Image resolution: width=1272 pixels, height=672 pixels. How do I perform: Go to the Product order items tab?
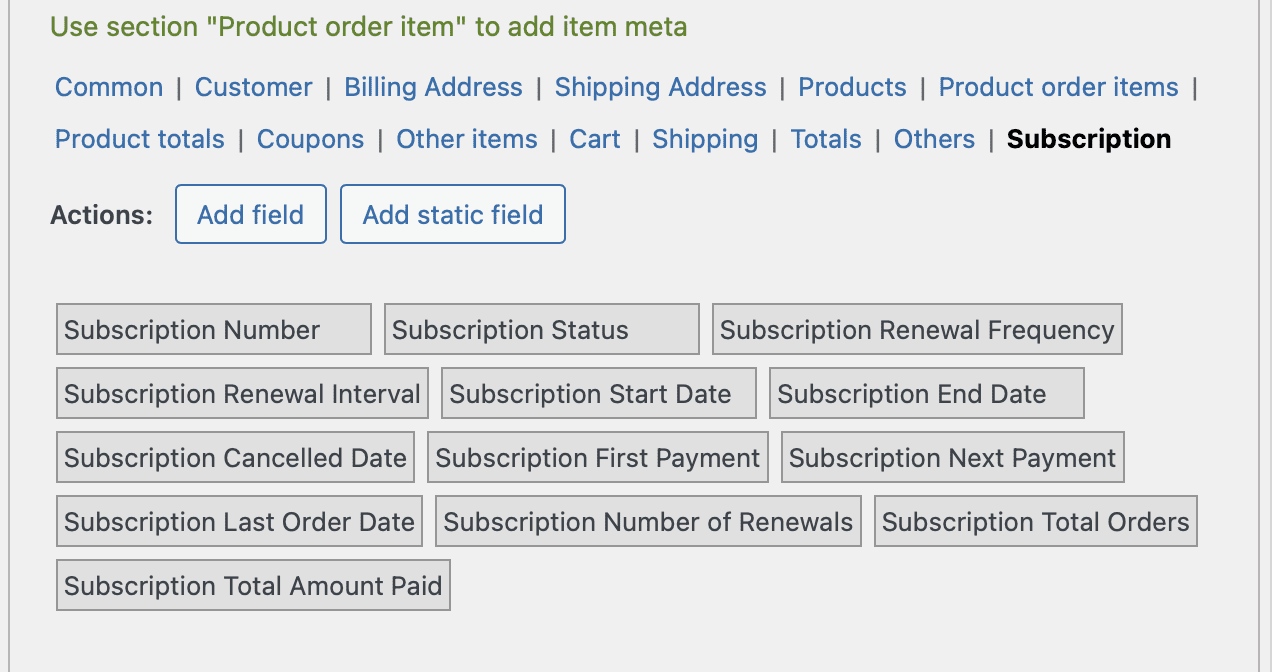click(1058, 87)
